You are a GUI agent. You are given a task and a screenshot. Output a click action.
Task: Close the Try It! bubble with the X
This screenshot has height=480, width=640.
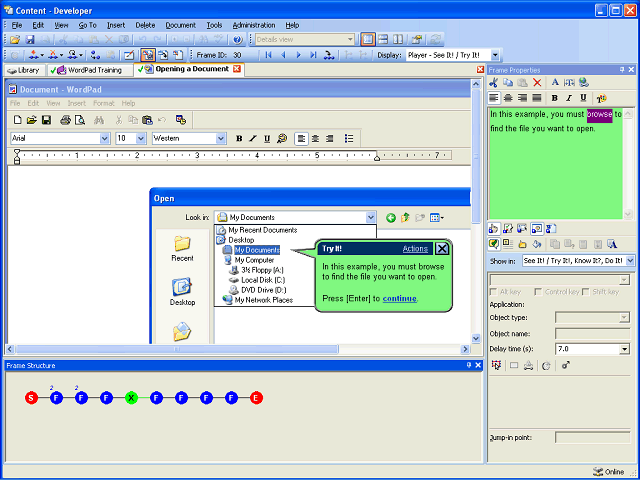442,248
